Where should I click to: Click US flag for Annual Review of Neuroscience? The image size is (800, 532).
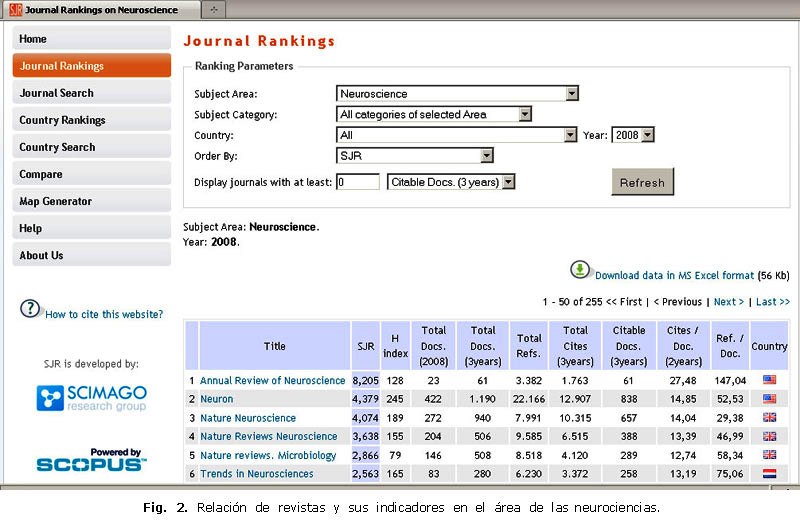[769, 380]
